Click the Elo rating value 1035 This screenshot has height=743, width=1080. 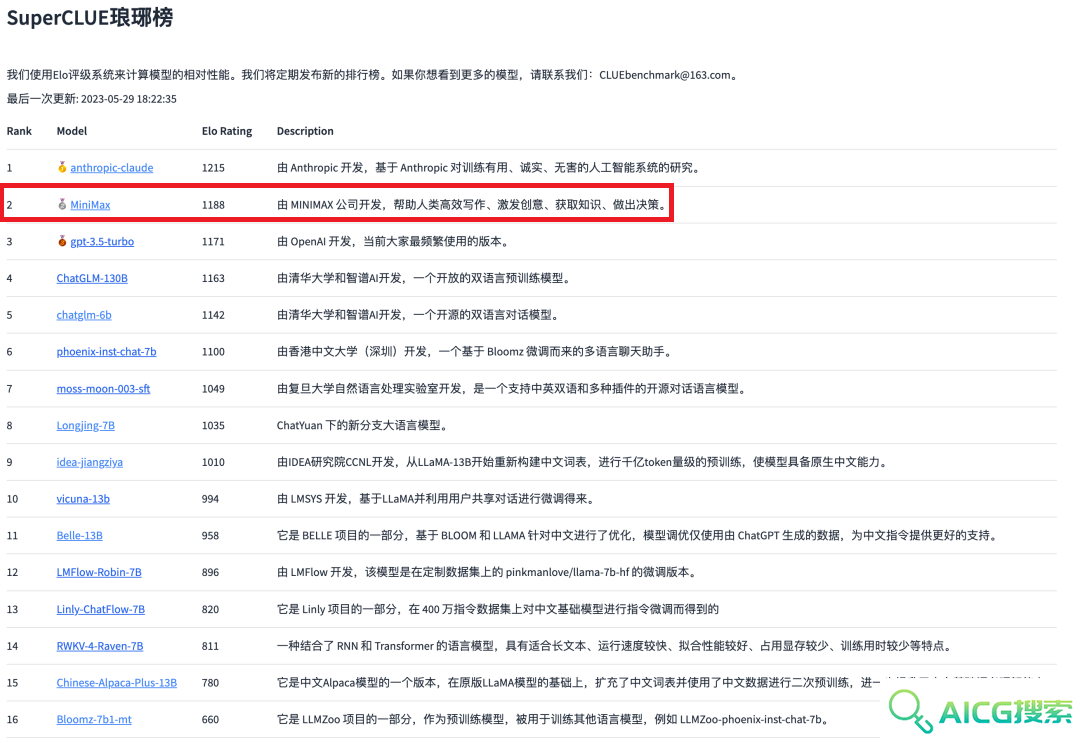point(213,425)
